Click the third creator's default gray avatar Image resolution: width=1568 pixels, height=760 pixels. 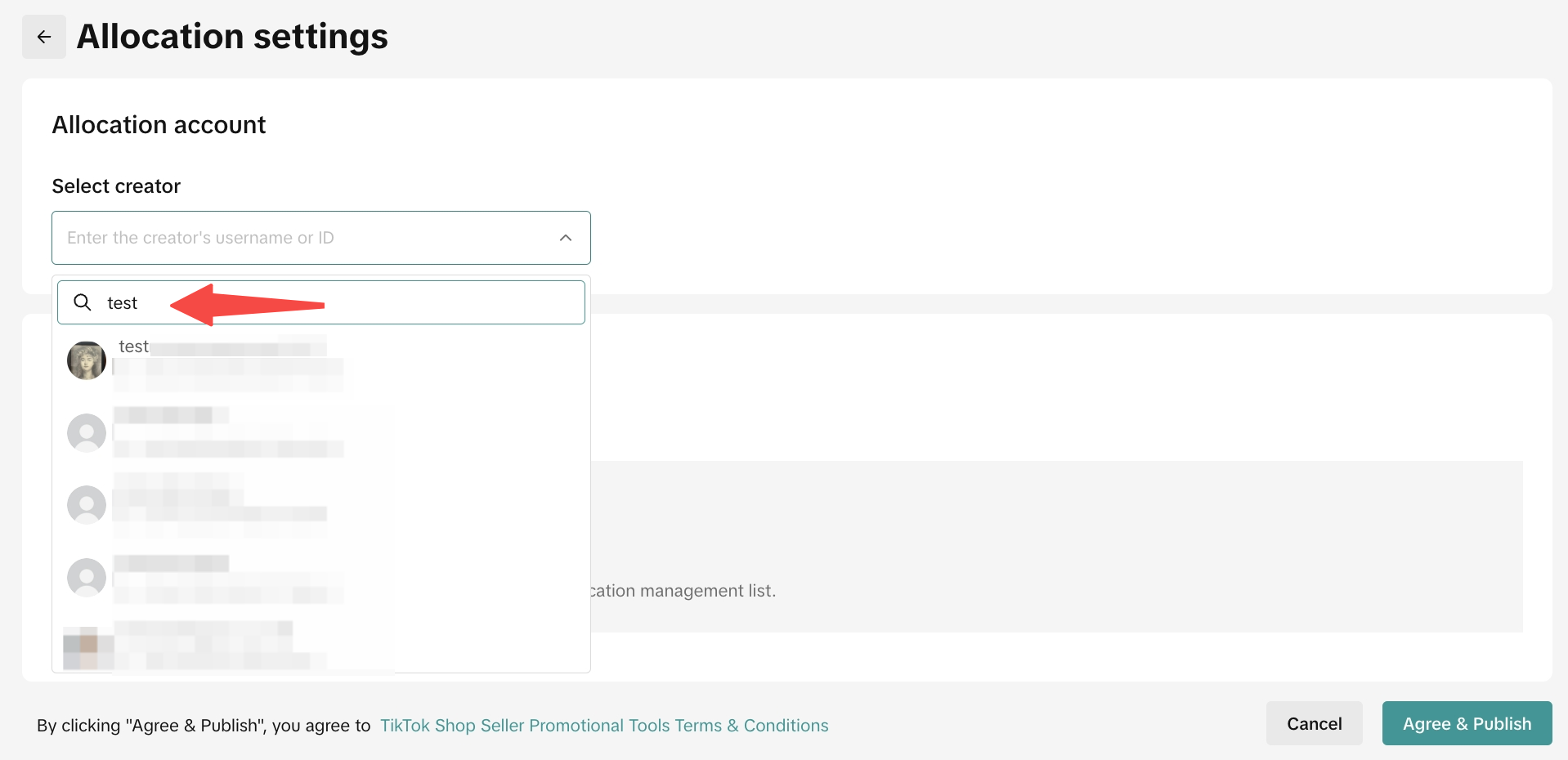[x=87, y=505]
